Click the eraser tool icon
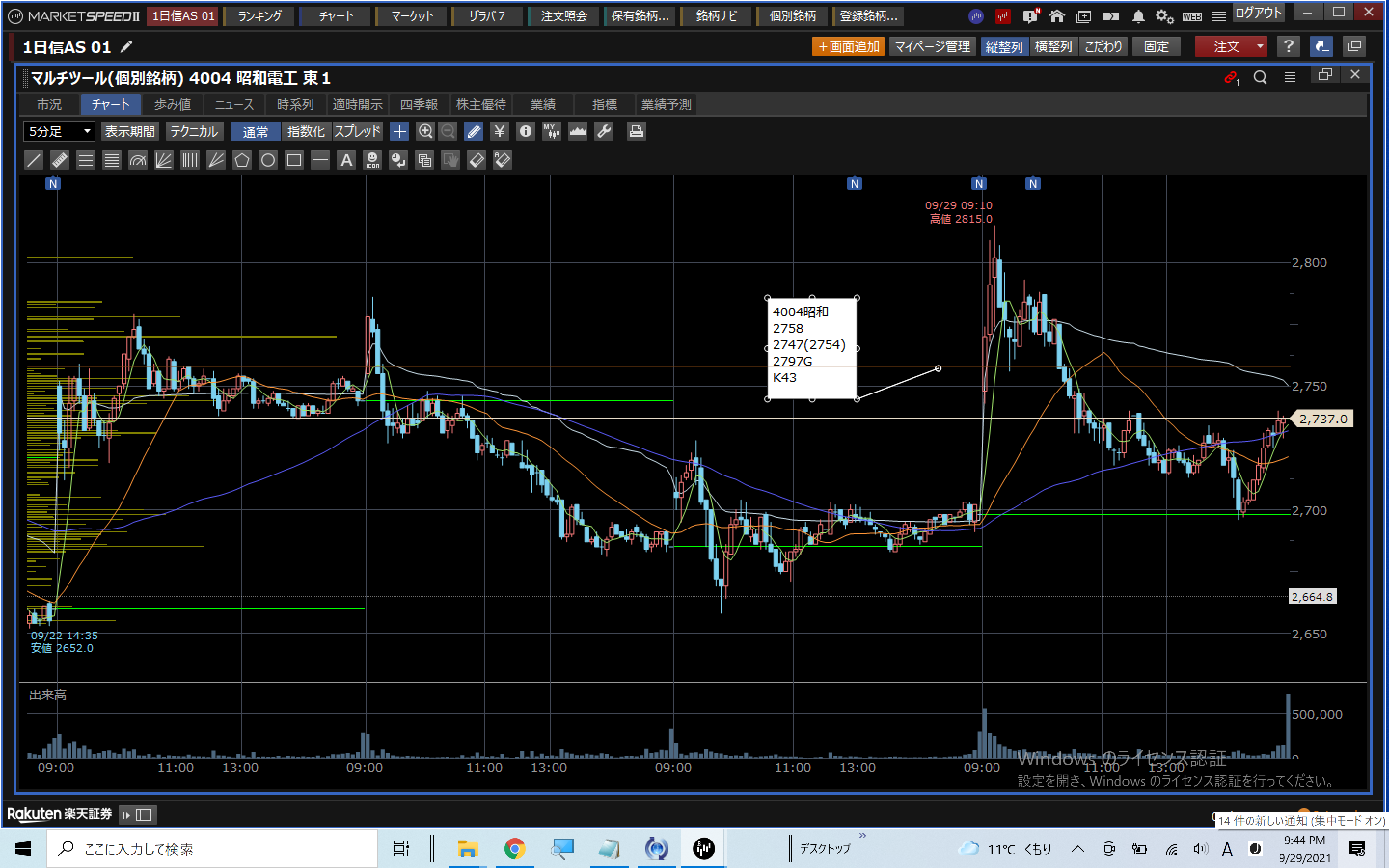The width and height of the screenshot is (1389, 868). tap(477, 160)
